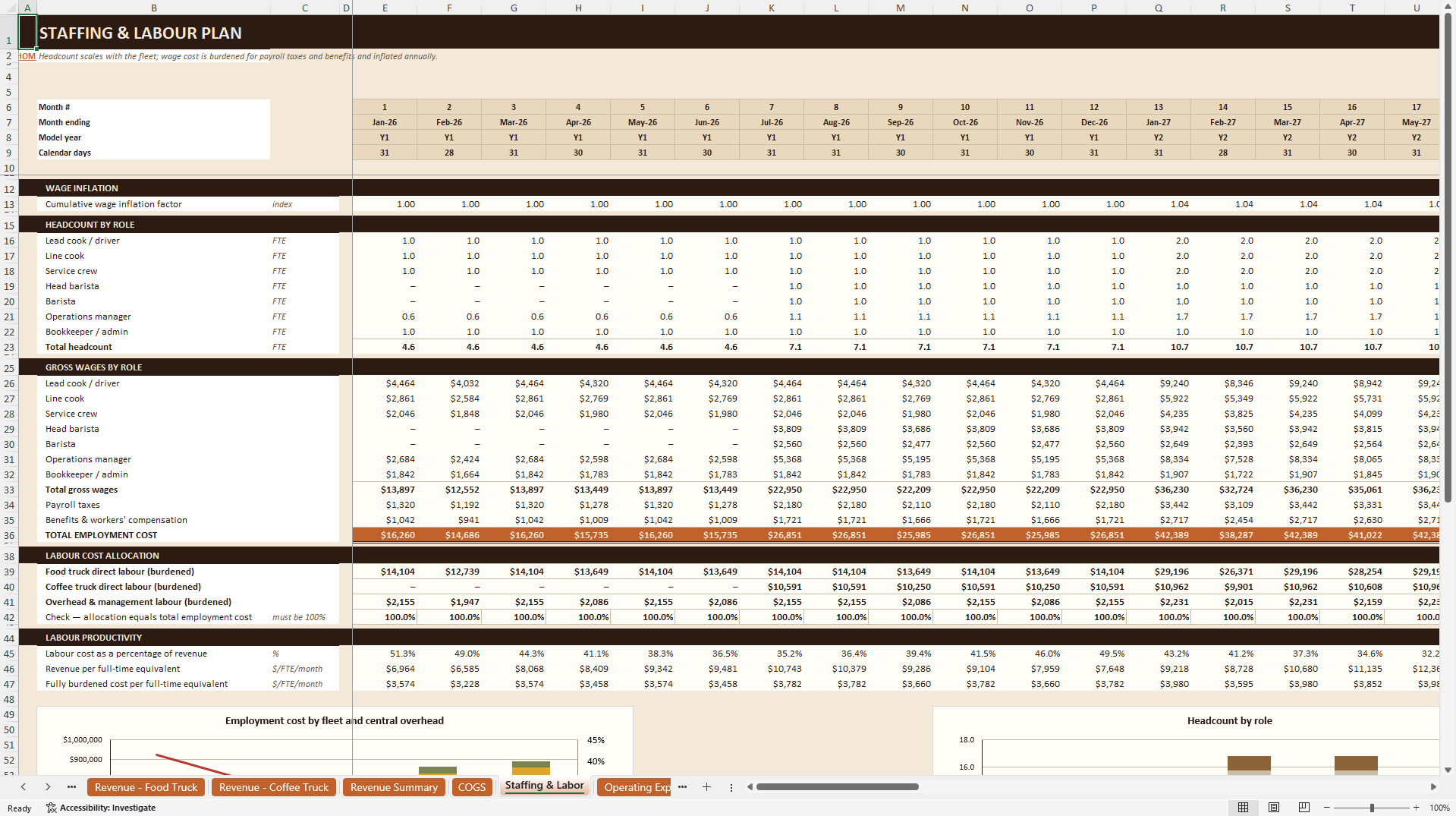Open Revenue - Coffee Truck sheet
This screenshot has width=1456, height=816.
click(274, 787)
